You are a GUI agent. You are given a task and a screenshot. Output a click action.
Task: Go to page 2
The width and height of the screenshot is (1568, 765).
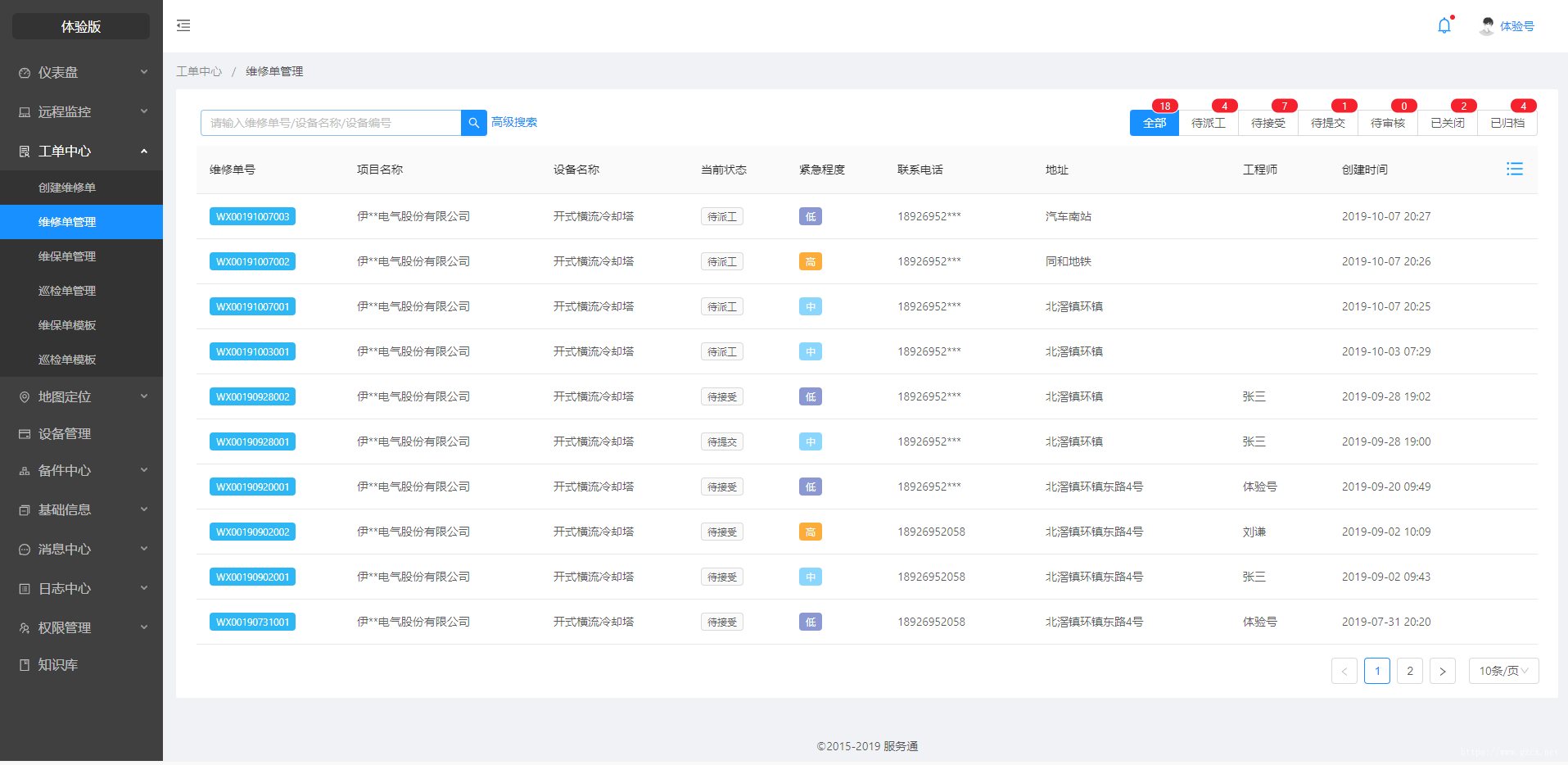1410,671
